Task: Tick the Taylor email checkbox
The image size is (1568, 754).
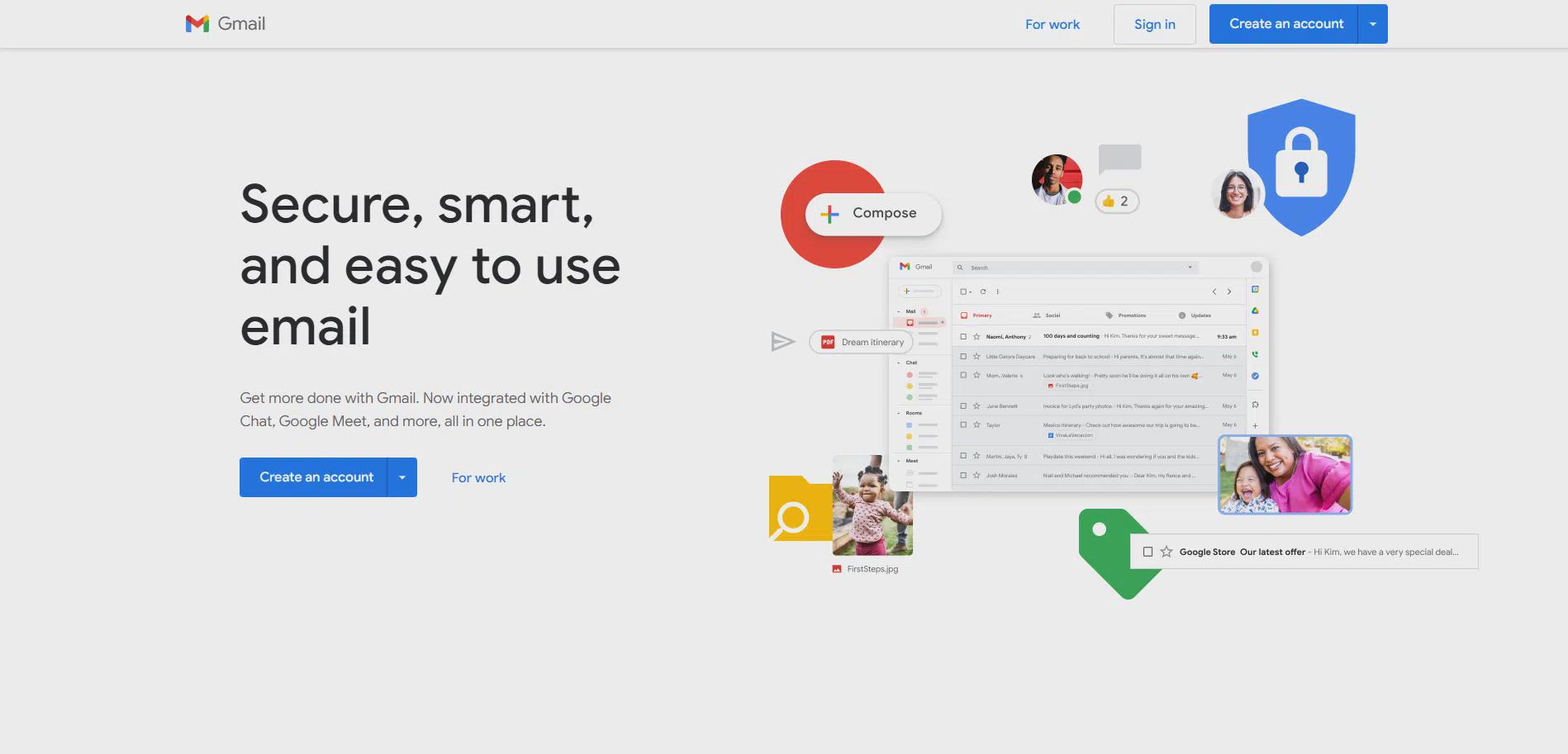Action: (963, 425)
